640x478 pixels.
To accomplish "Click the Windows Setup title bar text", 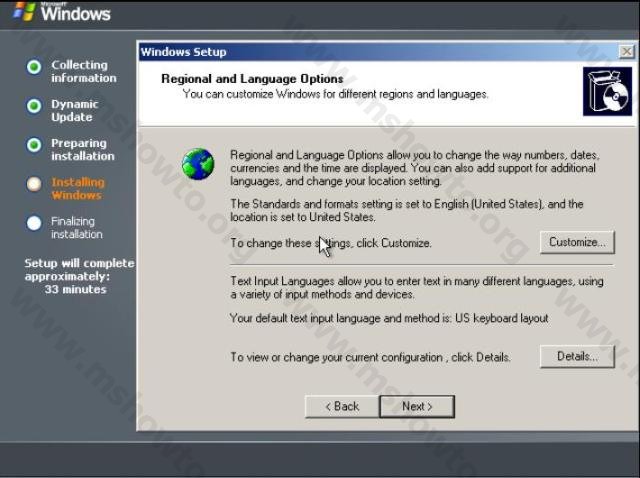I will point(183,52).
